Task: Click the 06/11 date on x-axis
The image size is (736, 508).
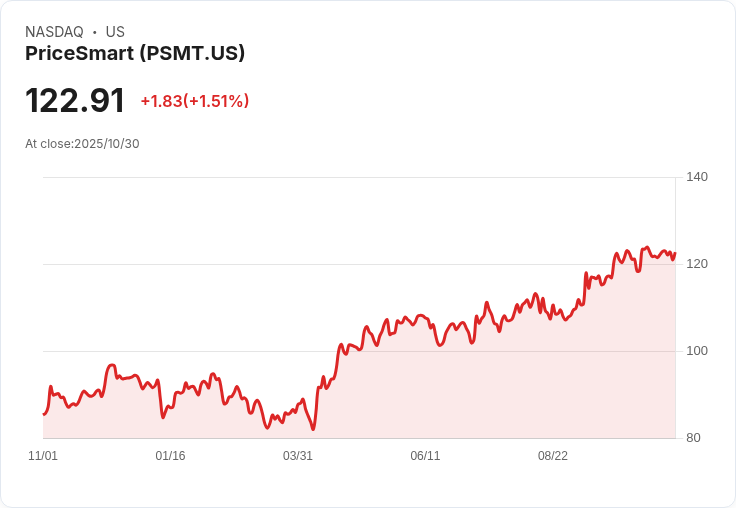Action: 425,456
